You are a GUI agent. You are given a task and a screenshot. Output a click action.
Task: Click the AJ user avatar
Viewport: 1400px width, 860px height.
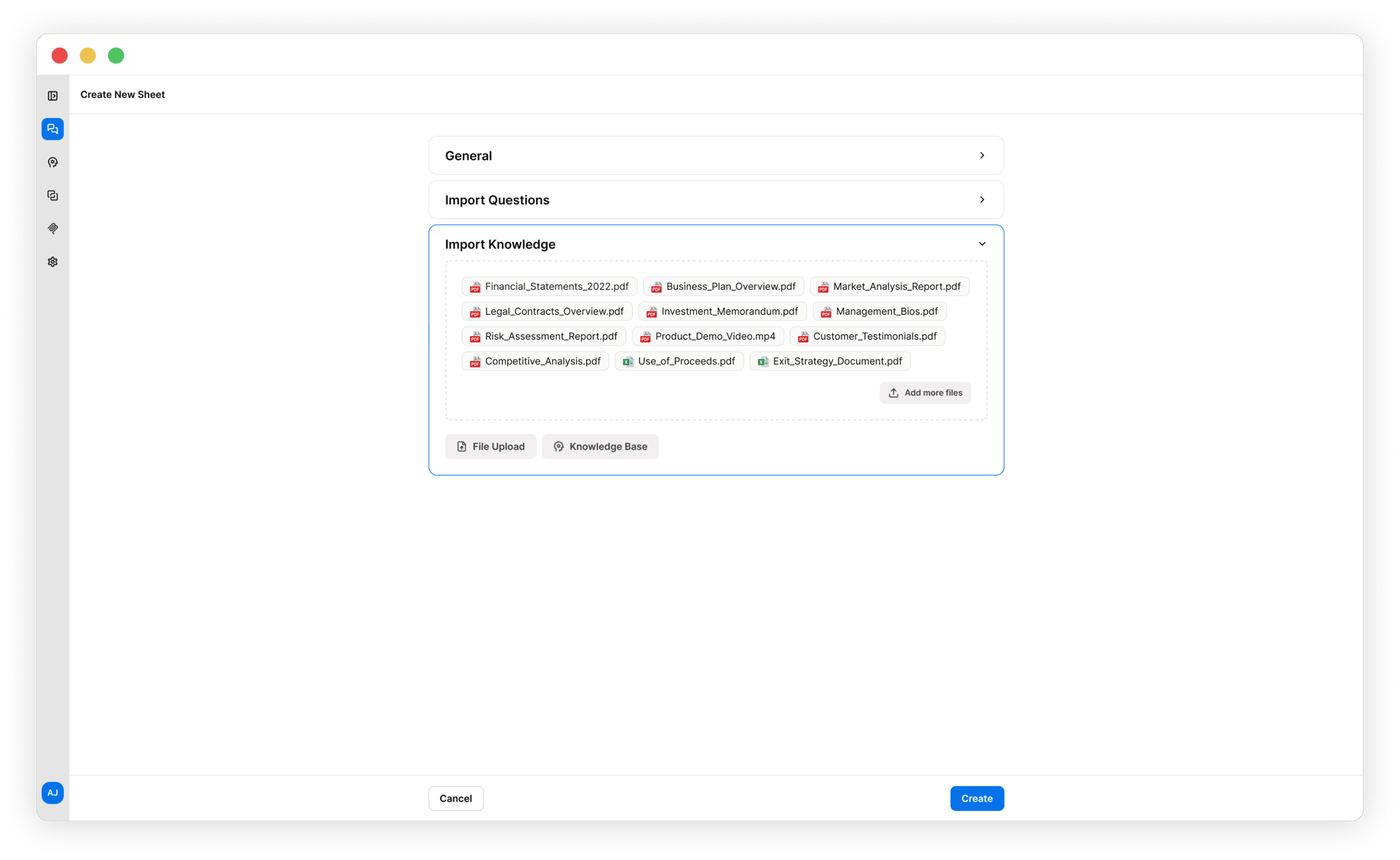click(52, 793)
